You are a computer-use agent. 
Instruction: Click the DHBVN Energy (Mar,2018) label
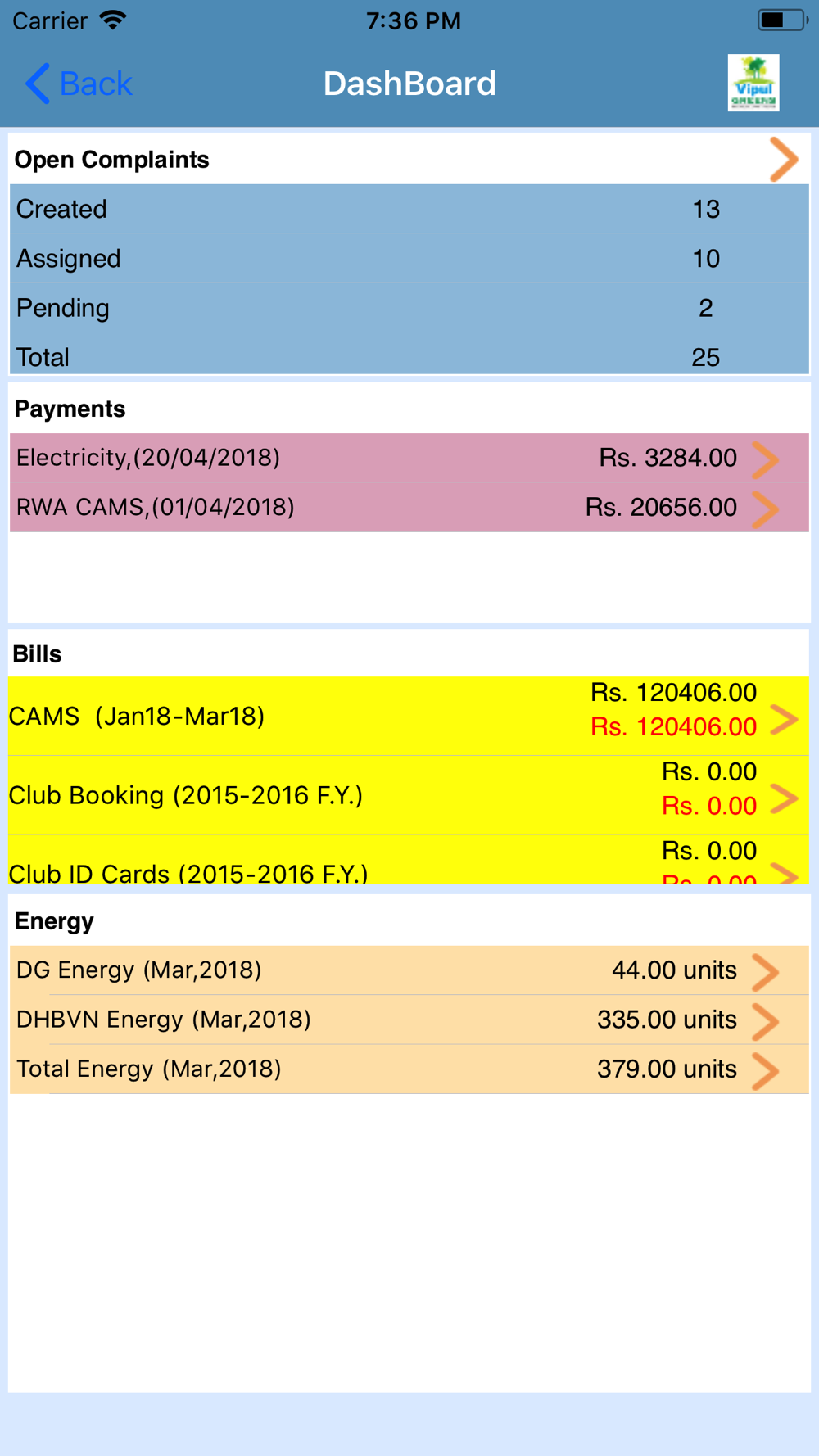164,1020
